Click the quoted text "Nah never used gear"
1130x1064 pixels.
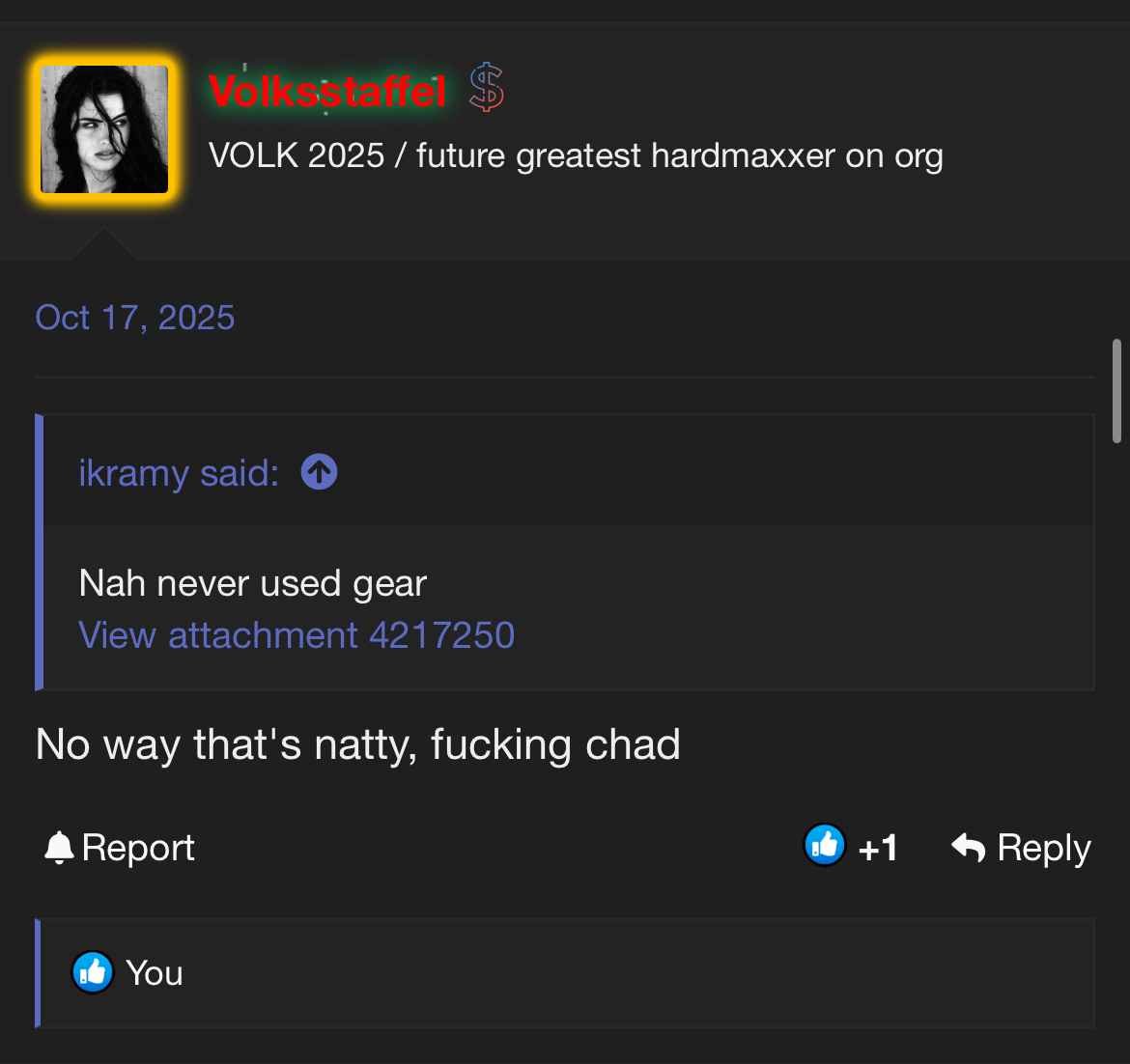click(252, 583)
